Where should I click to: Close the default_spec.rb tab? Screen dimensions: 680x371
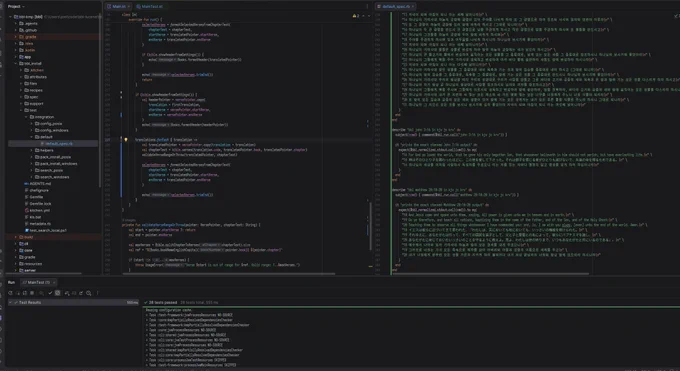413,7
